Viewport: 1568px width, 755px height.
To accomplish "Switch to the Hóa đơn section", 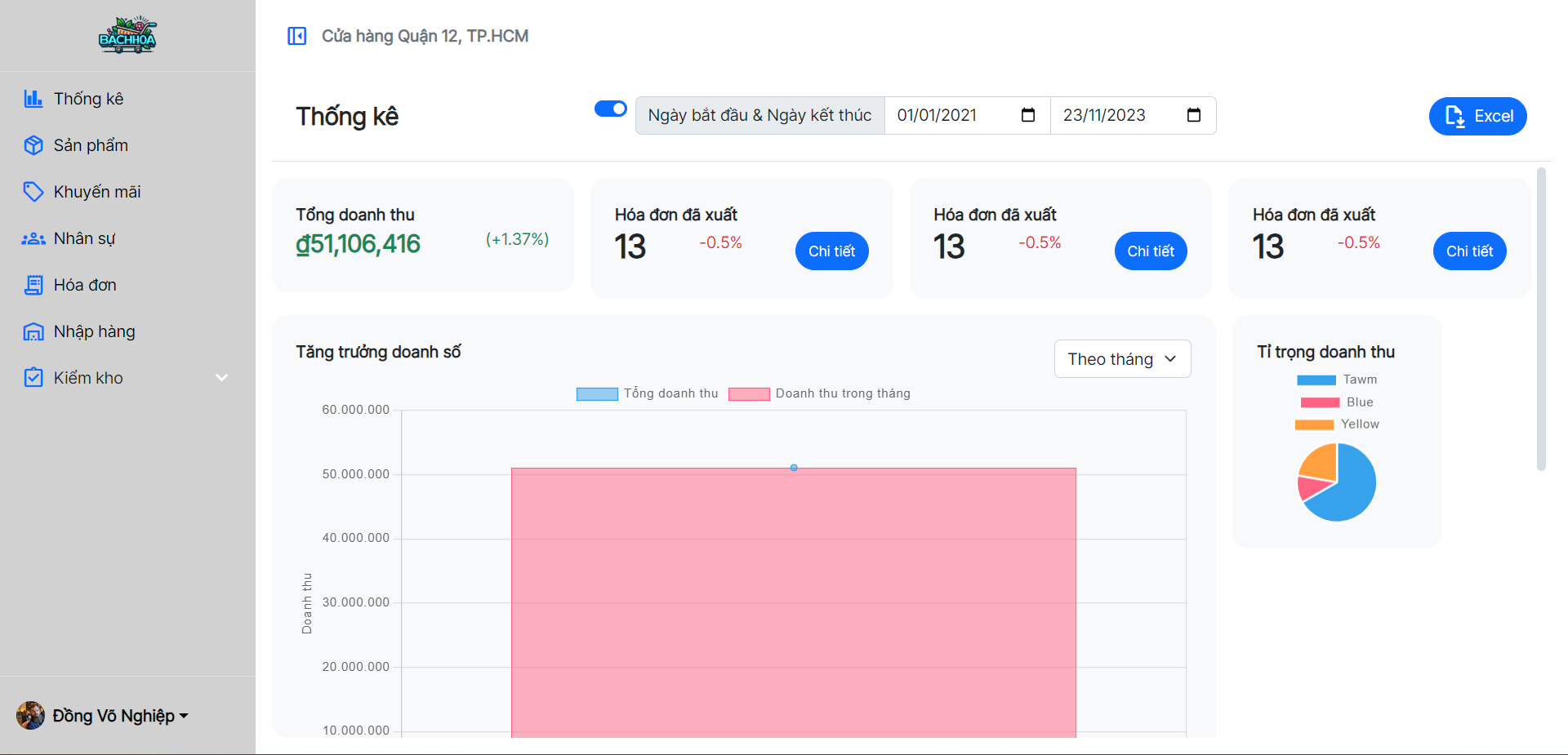I will (84, 284).
